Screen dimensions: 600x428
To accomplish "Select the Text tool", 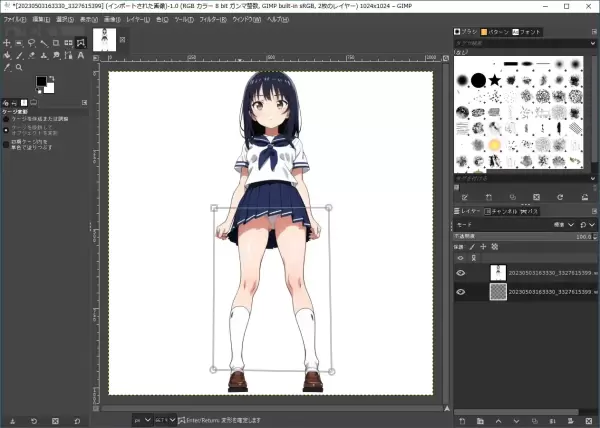I will click(x=80, y=55).
